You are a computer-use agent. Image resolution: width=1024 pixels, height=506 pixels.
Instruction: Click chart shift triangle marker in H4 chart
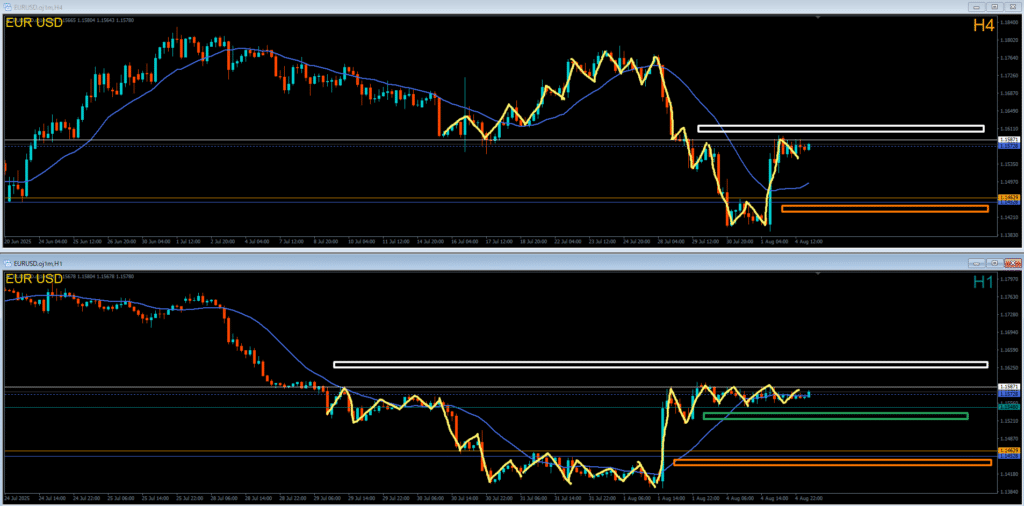(x=818, y=18)
